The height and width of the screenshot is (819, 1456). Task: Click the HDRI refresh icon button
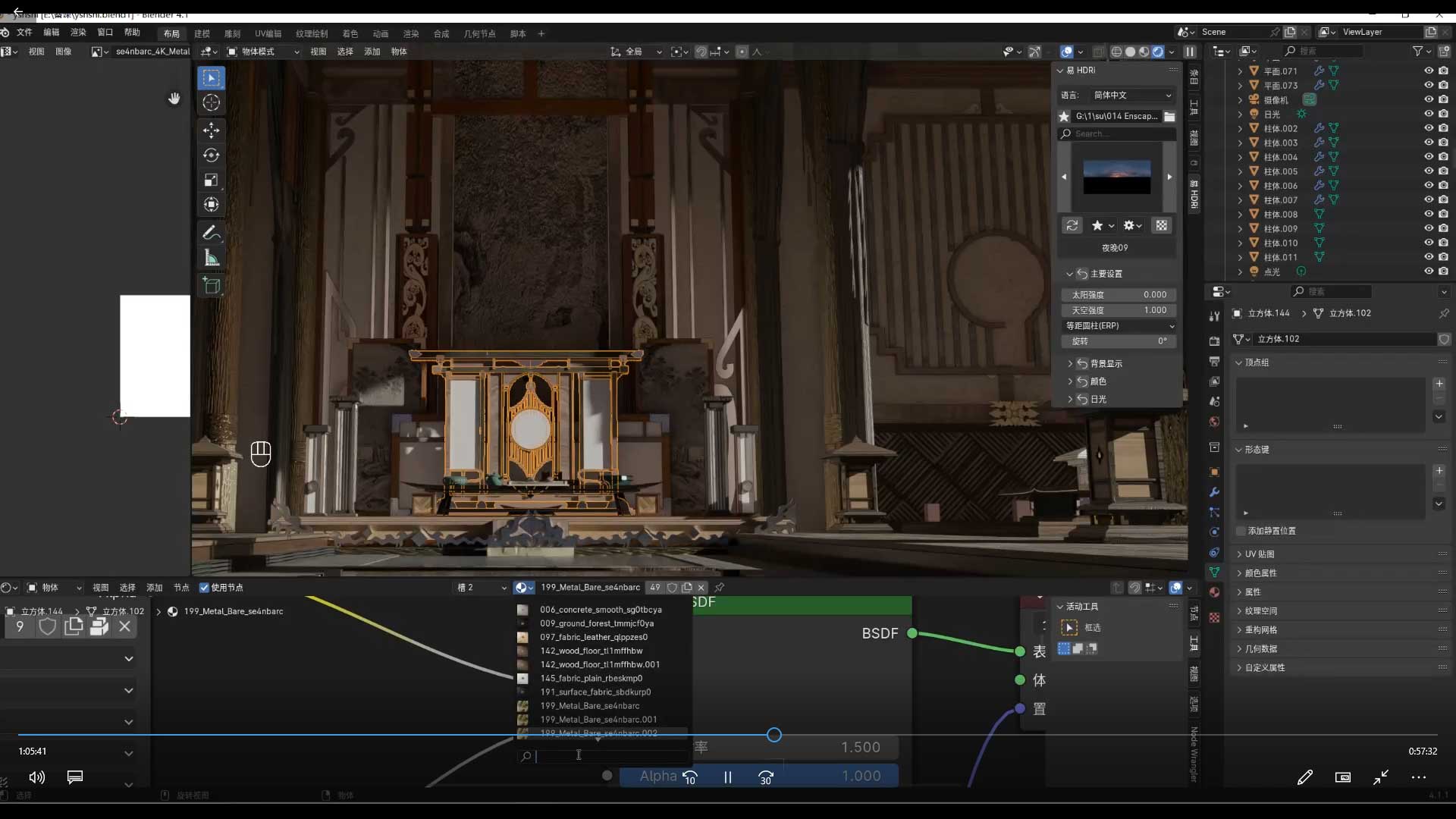coord(1072,225)
